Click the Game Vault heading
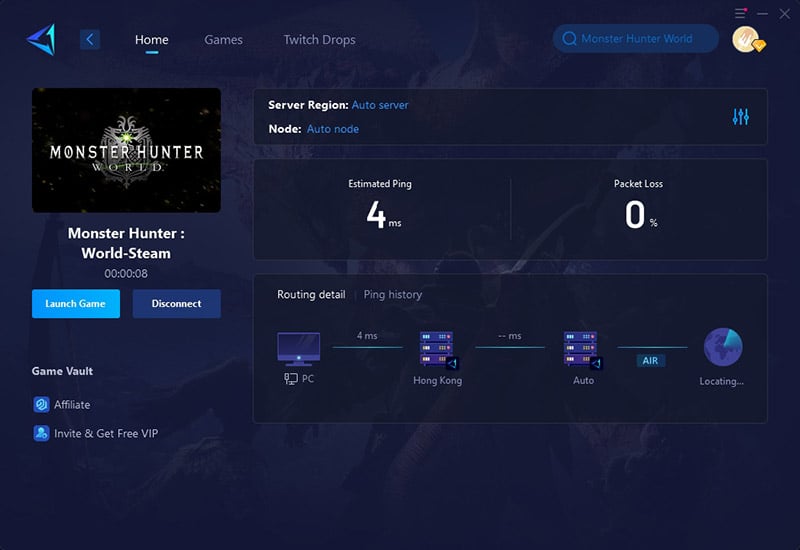Screen dimensions: 800x550 click(x=62, y=371)
